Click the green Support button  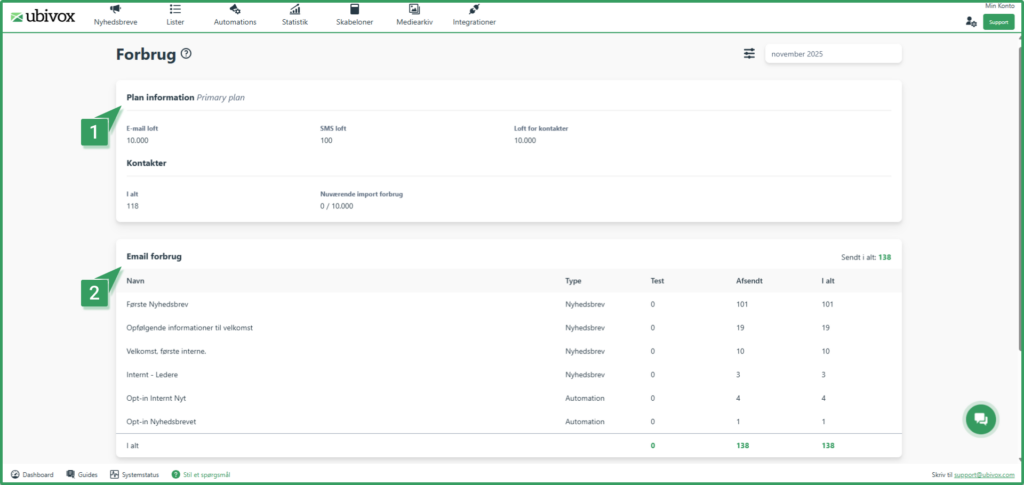[999, 22]
